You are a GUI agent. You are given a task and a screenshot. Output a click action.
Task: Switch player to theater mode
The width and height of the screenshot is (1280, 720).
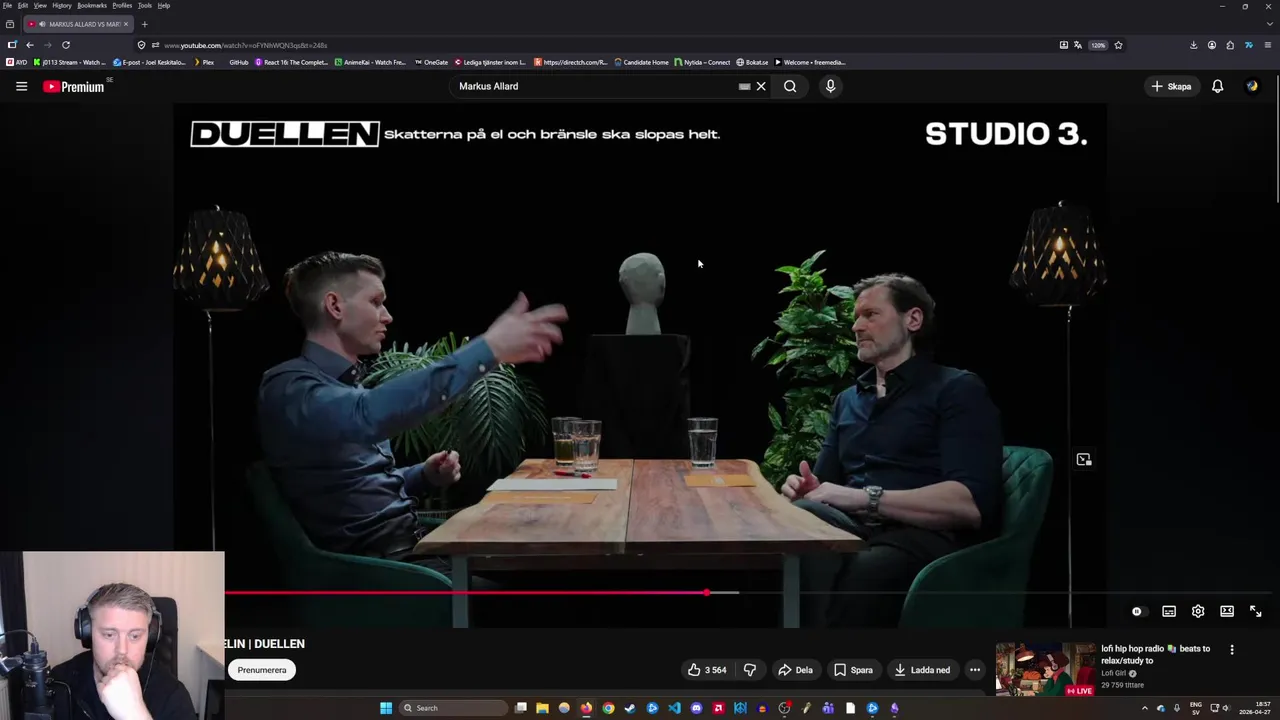pyautogui.click(x=1227, y=611)
